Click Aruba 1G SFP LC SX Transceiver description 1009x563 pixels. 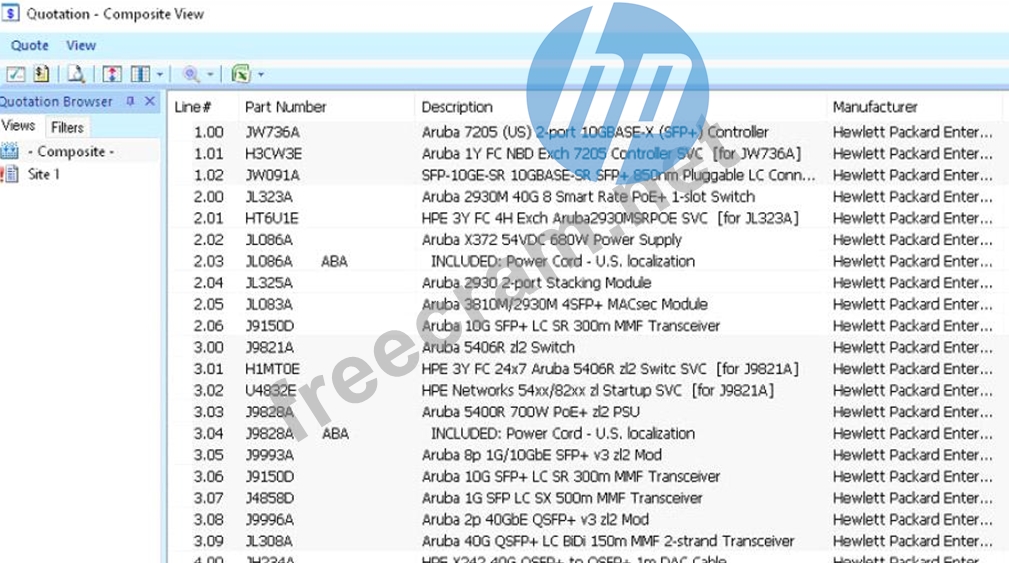(562, 499)
